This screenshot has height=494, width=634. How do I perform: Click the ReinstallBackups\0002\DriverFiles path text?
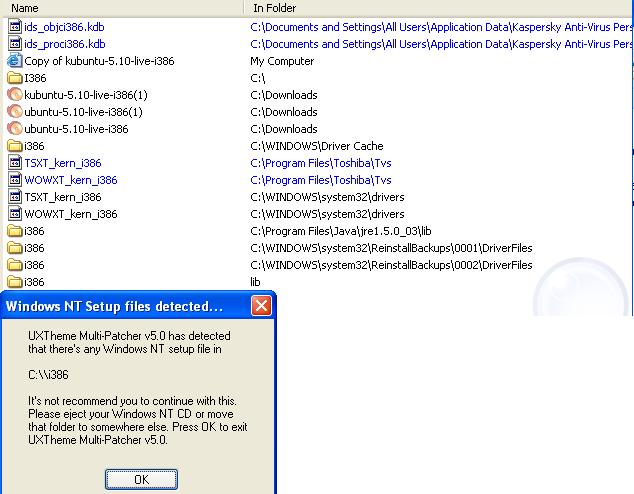click(x=391, y=265)
